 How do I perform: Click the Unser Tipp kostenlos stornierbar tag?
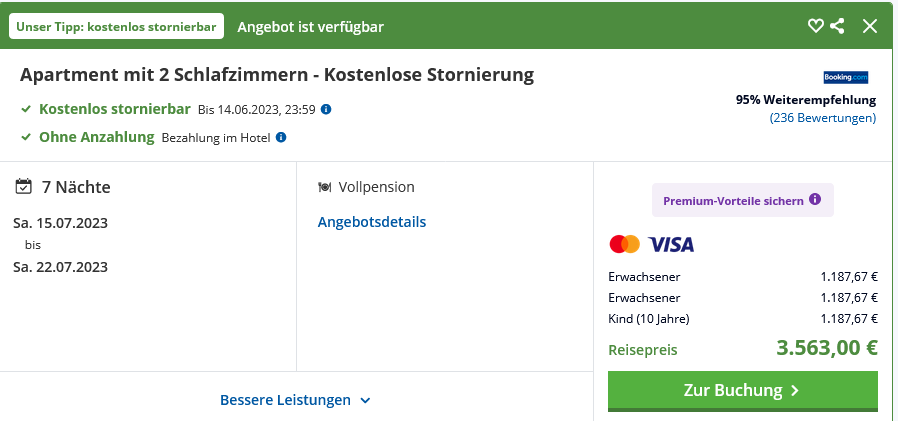116,26
